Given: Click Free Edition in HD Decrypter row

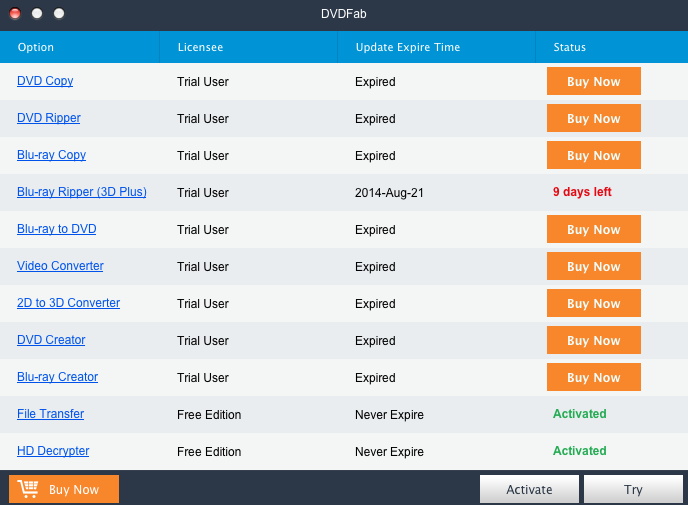Looking at the screenshot, I should tap(209, 451).
